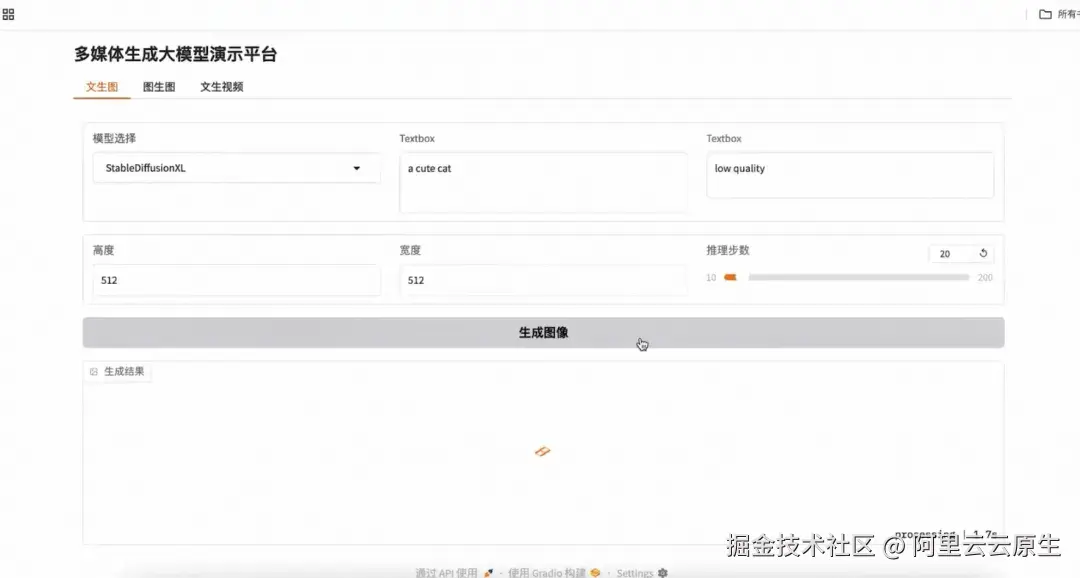Click the Settings link in the footer
This screenshot has width=1080, height=578.
click(x=635, y=573)
